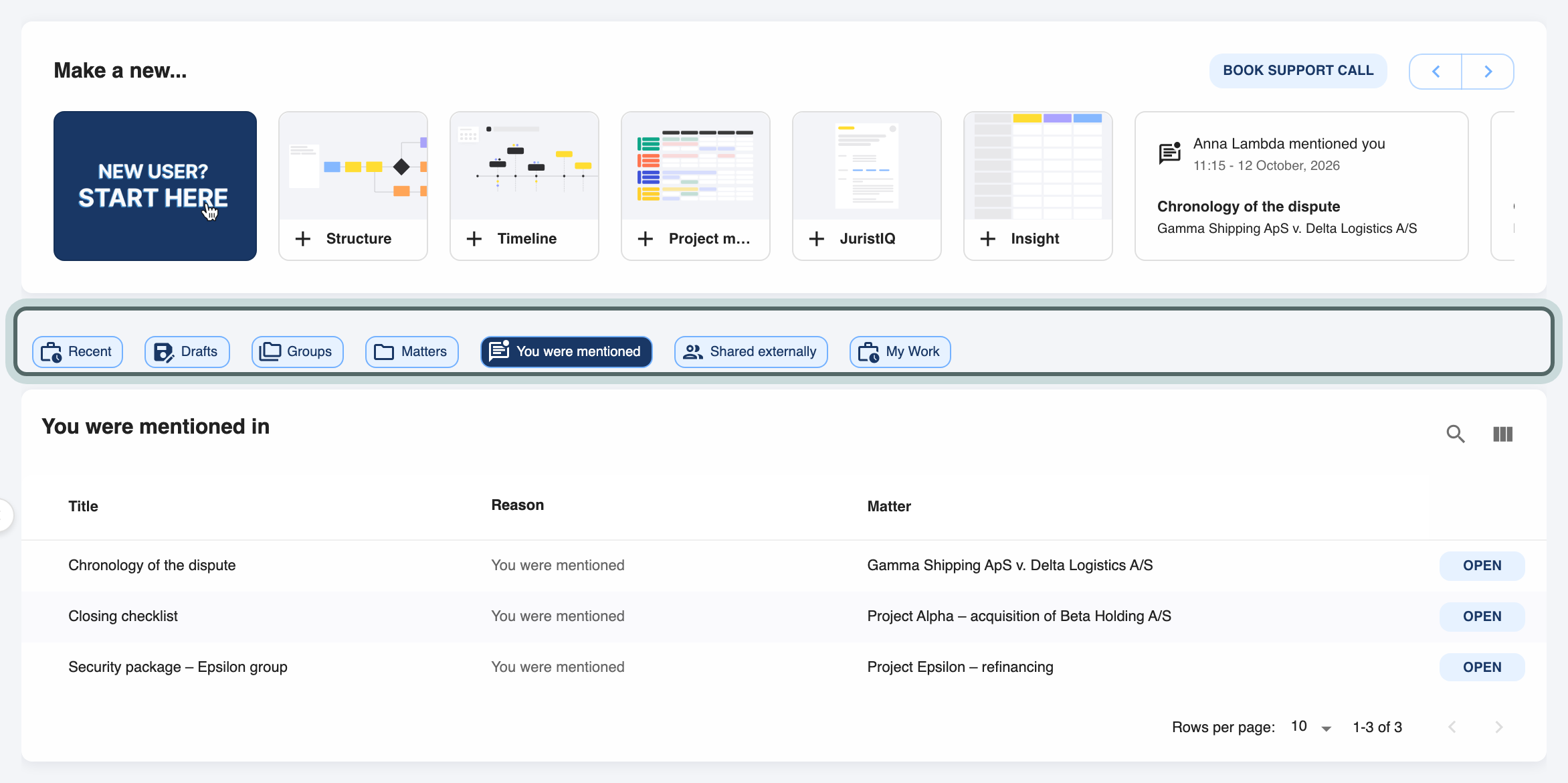
Task: Select the Closing checklist title text
Action: [x=123, y=616]
